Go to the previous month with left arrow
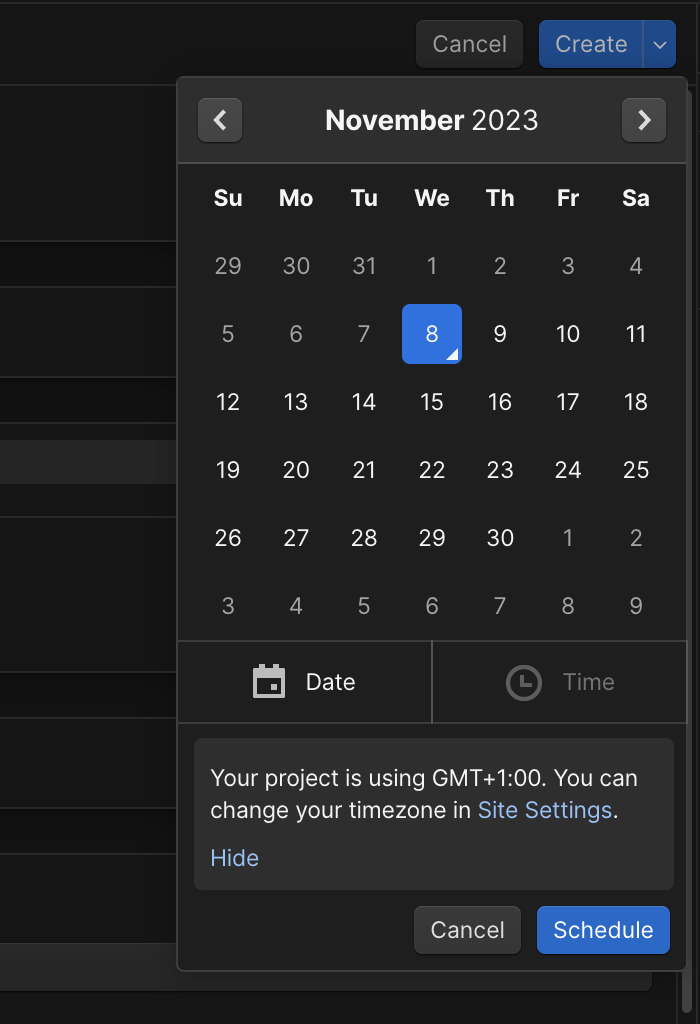This screenshot has height=1024, width=700. click(x=219, y=120)
